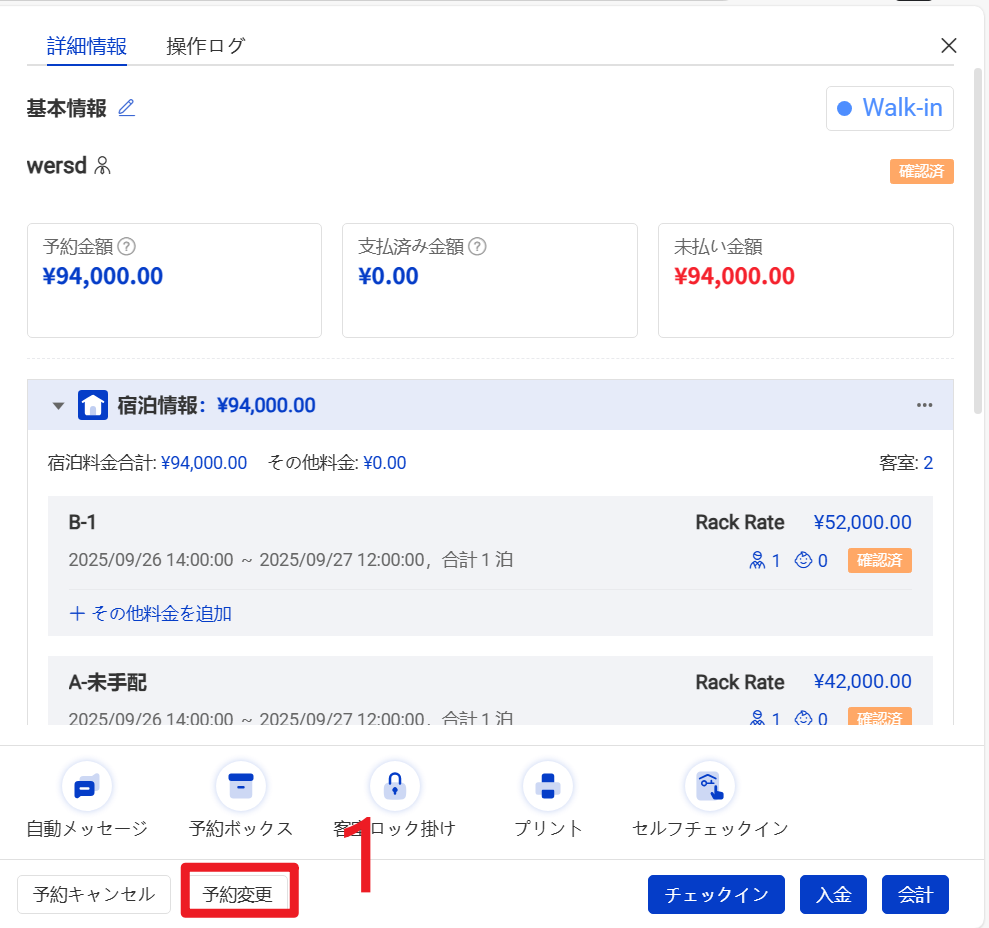Select the 詳細情報 tab
Screen dimensions: 989x928
pos(86,46)
